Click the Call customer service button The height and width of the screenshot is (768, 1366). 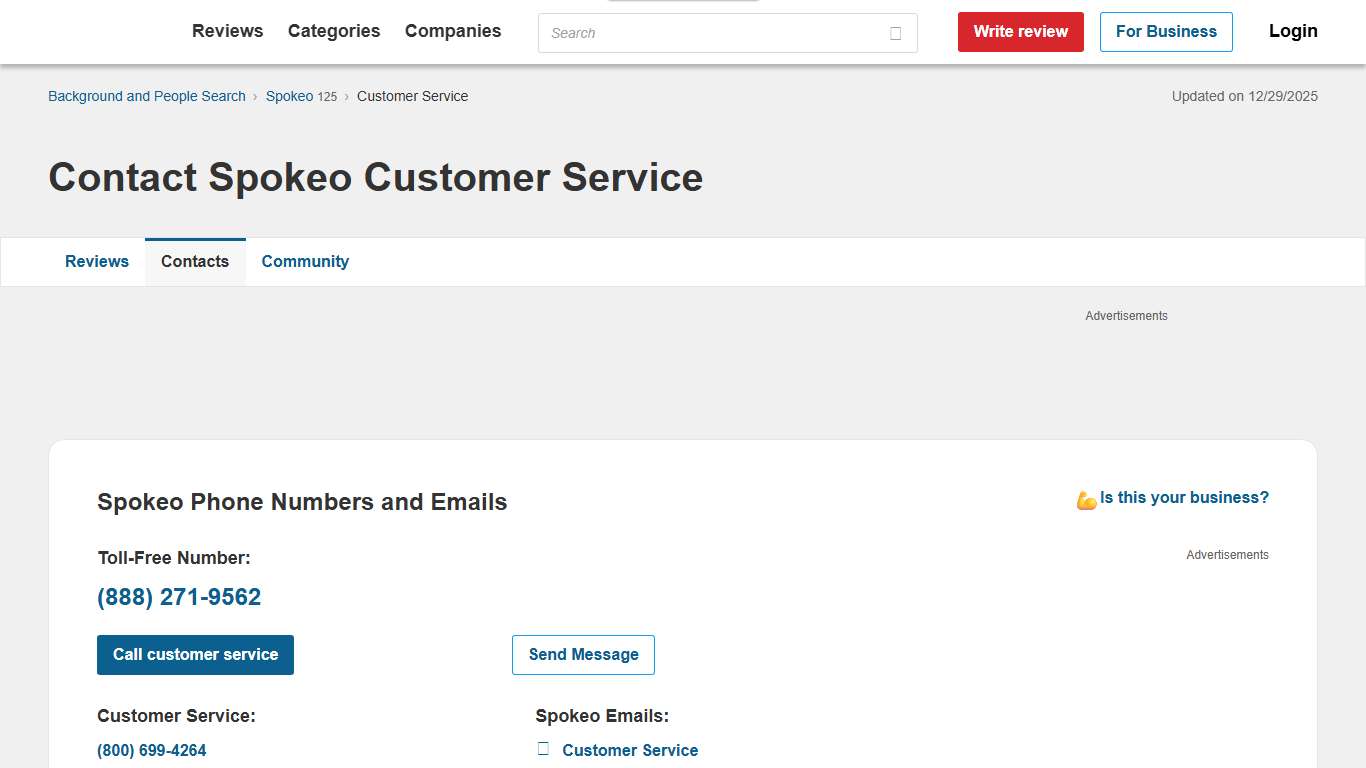pos(195,654)
